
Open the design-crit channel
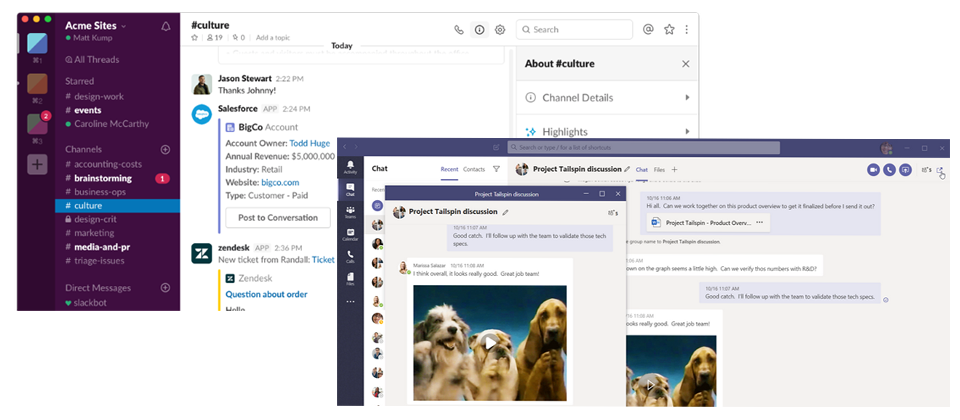coord(91,219)
